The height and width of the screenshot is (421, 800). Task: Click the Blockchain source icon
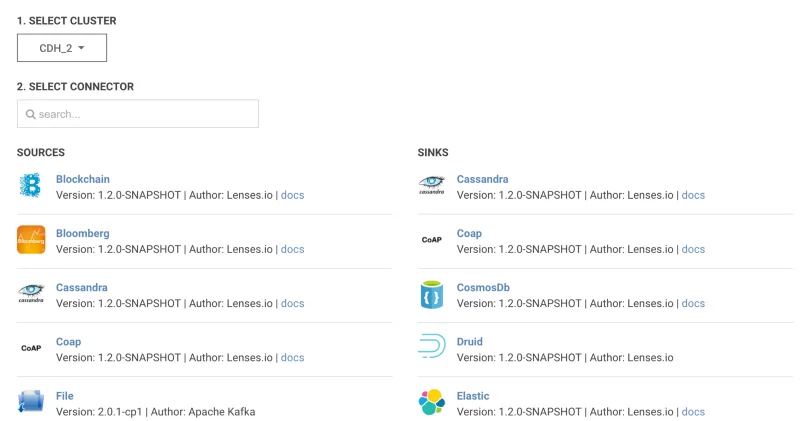coord(31,185)
